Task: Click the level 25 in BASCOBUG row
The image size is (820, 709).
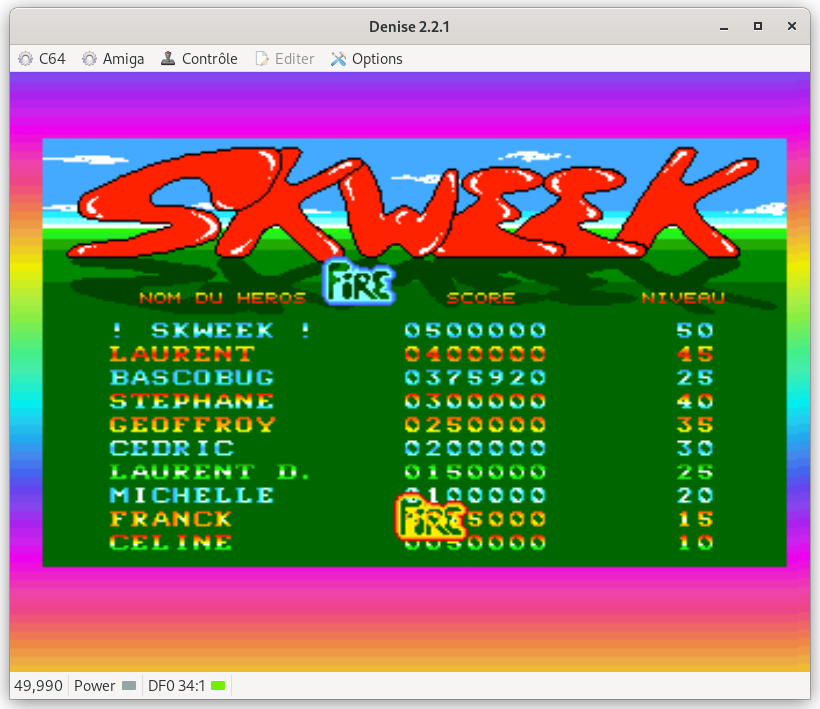Action: (x=695, y=378)
